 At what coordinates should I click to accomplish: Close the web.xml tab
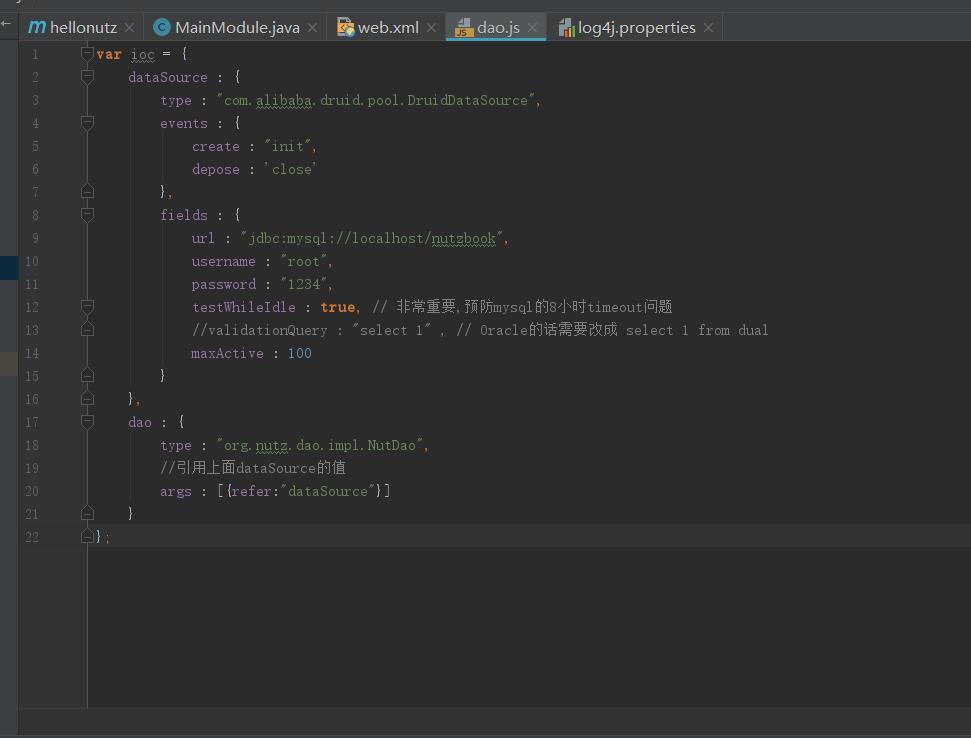point(432,28)
